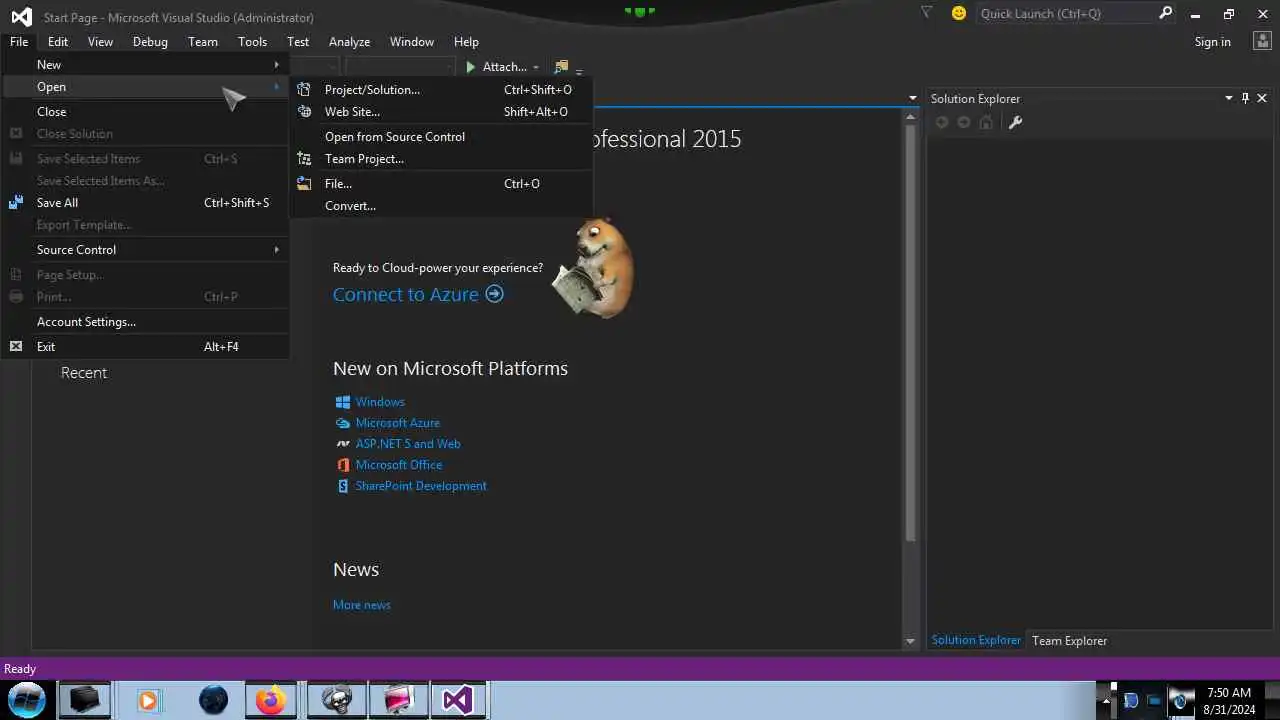Click the Web Site globe icon
The height and width of the screenshot is (720, 1280).
pos(304,111)
